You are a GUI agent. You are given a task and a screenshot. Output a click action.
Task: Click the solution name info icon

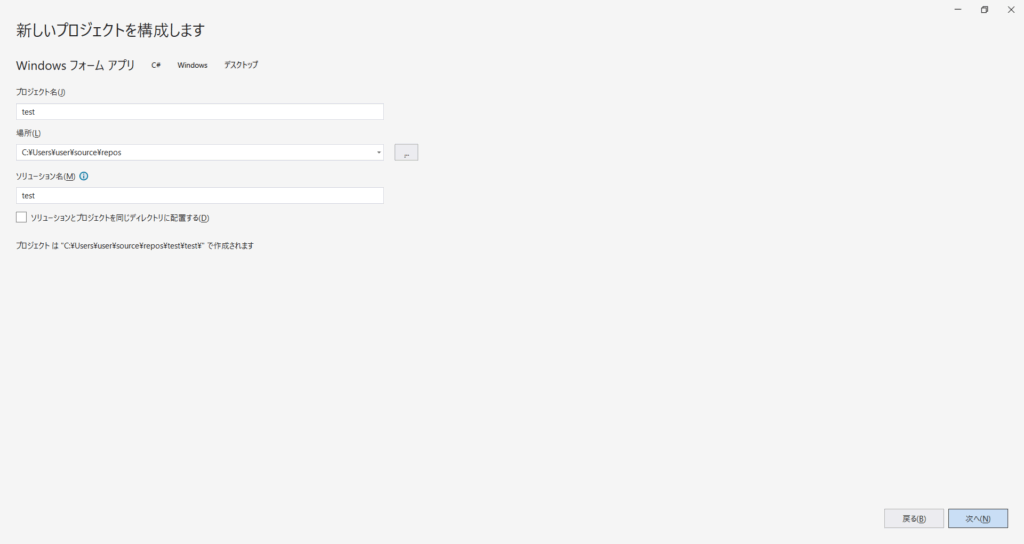[84, 176]
